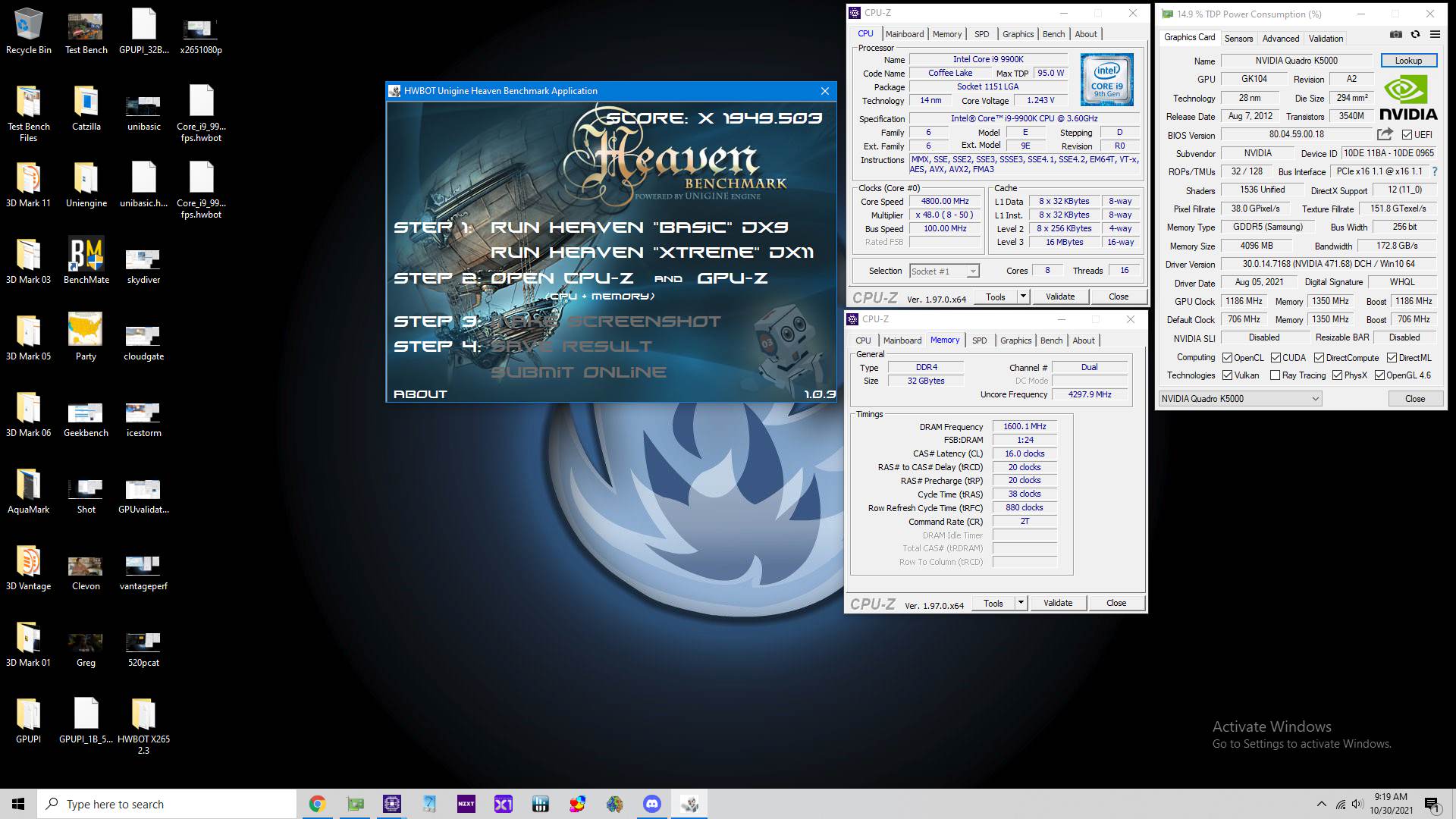Toggle the UEFI checkbox in GPU-Z

[x=1407, y=135]
